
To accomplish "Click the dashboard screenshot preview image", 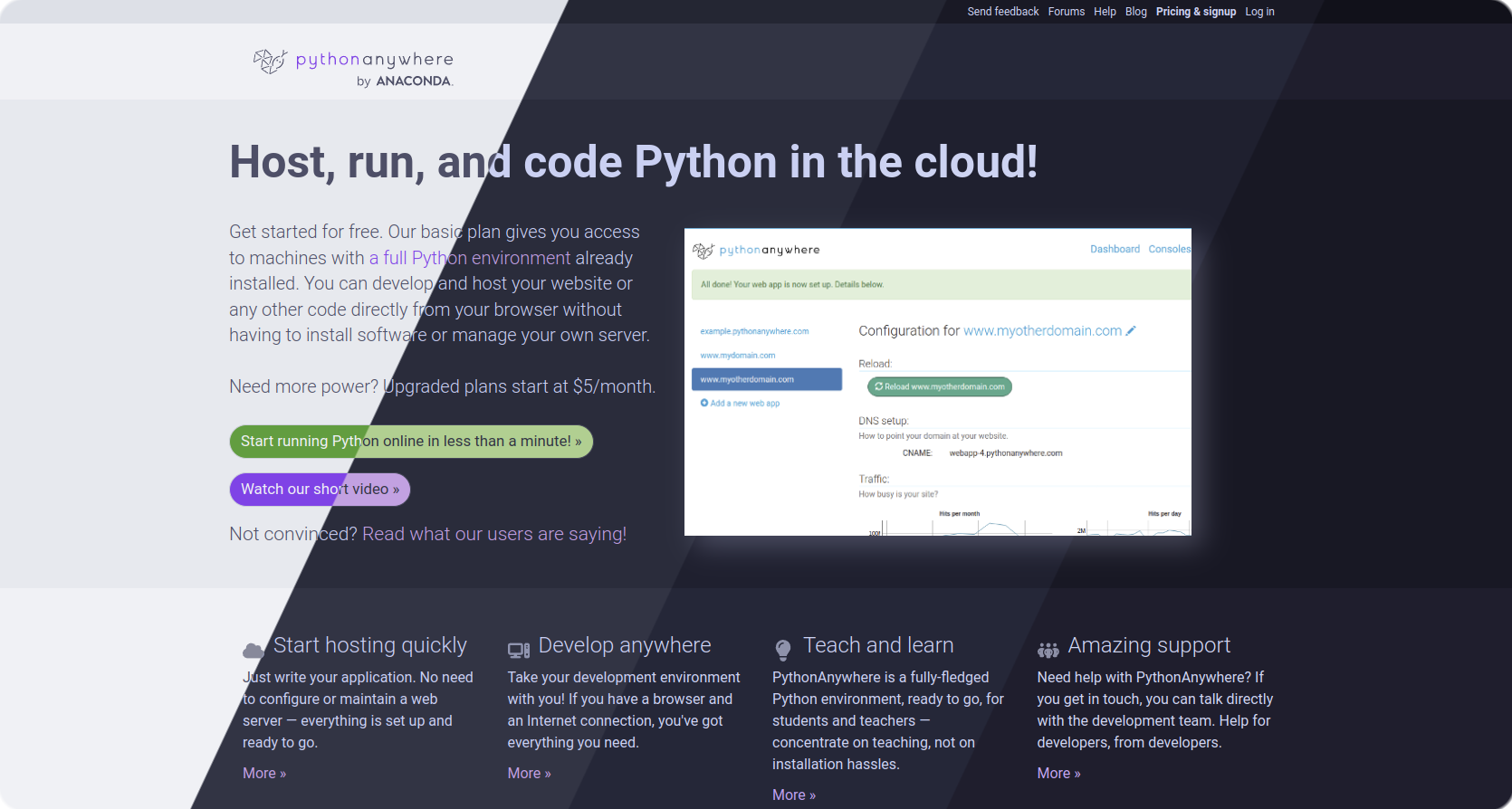I will pyautogui.click(x=937, y=382).
